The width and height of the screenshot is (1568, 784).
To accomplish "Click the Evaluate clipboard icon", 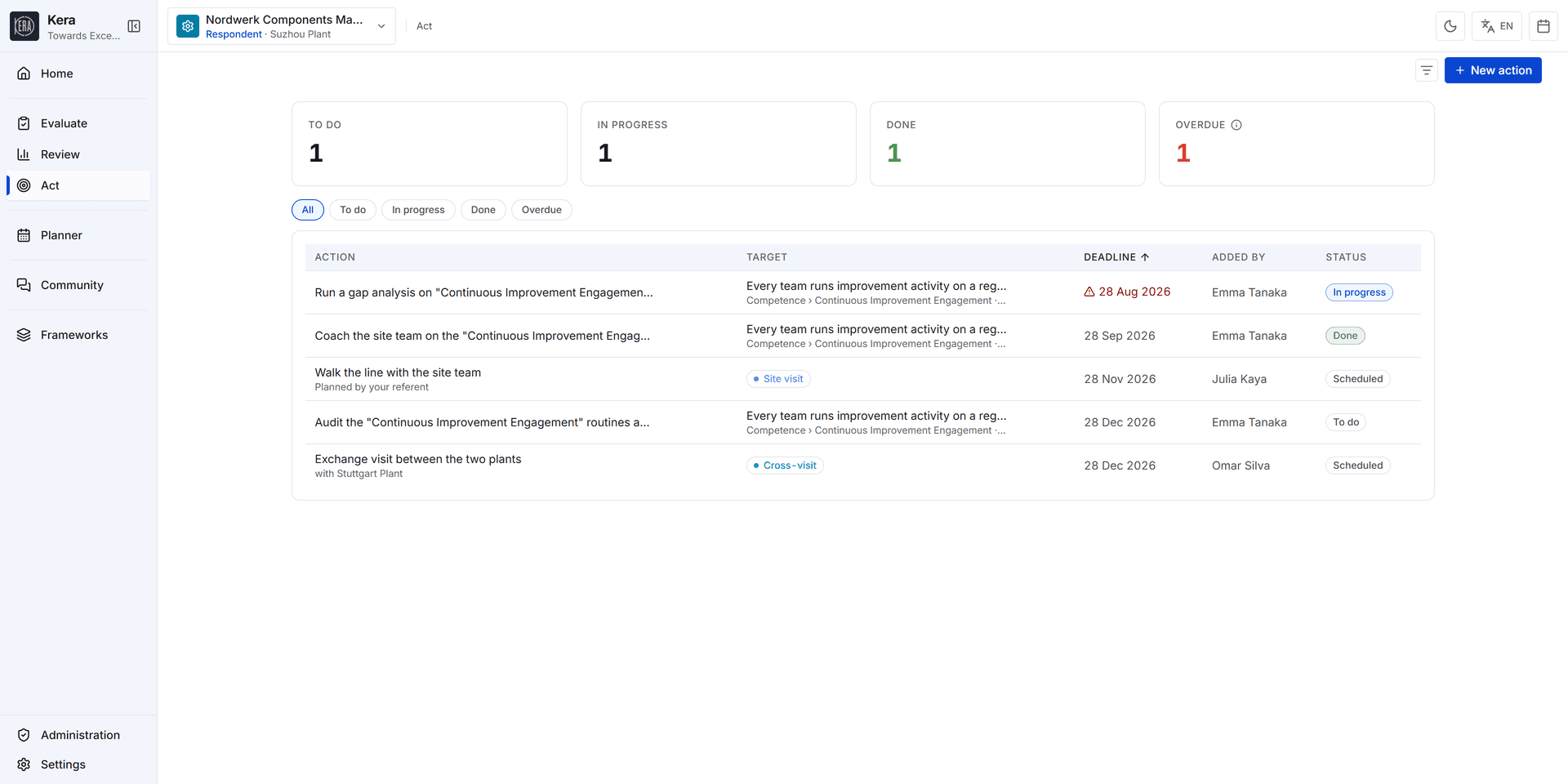I will (24, 123).
